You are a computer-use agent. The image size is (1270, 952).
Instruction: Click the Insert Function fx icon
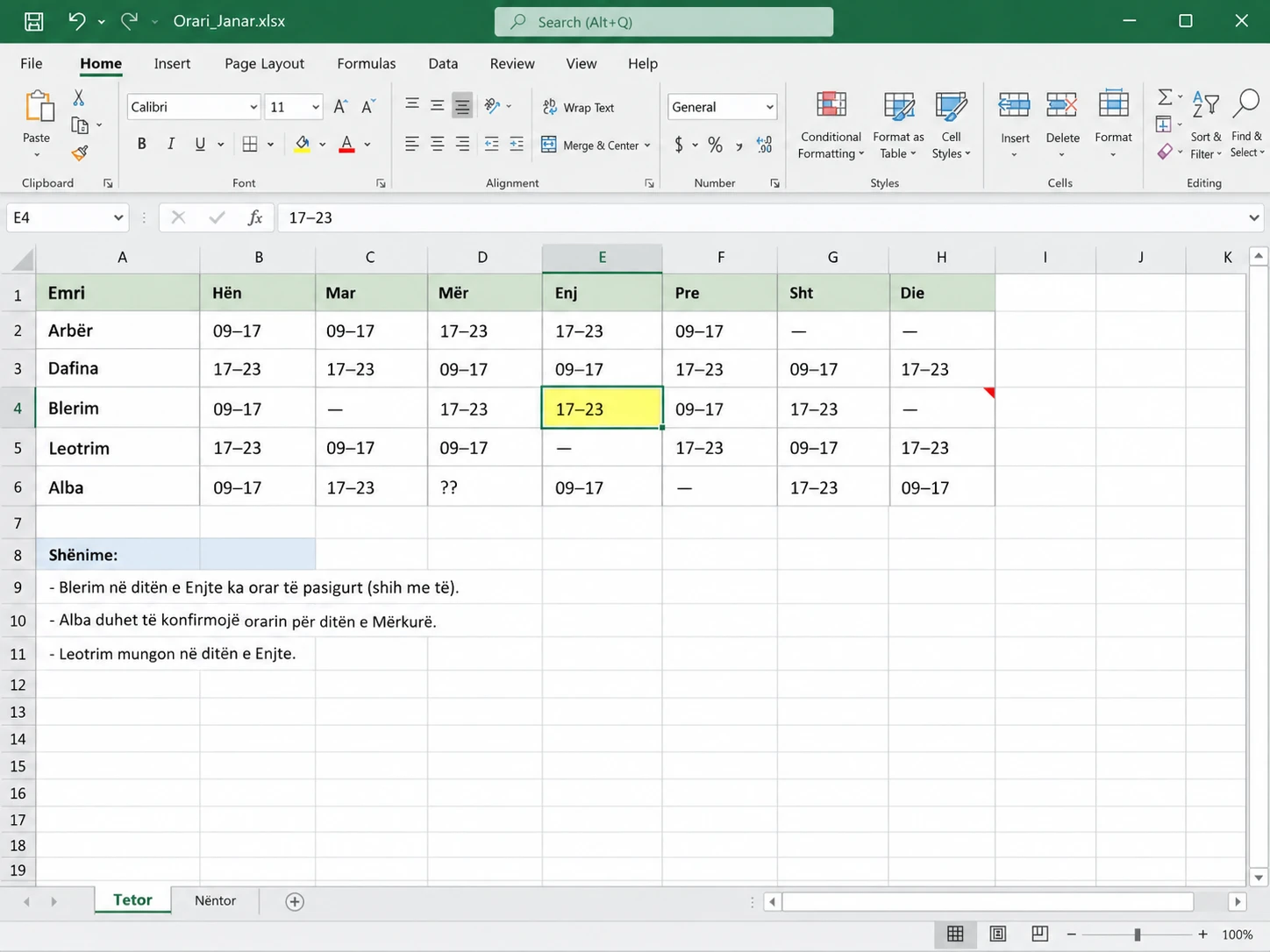pyautogui.click(x=255, y=217)
